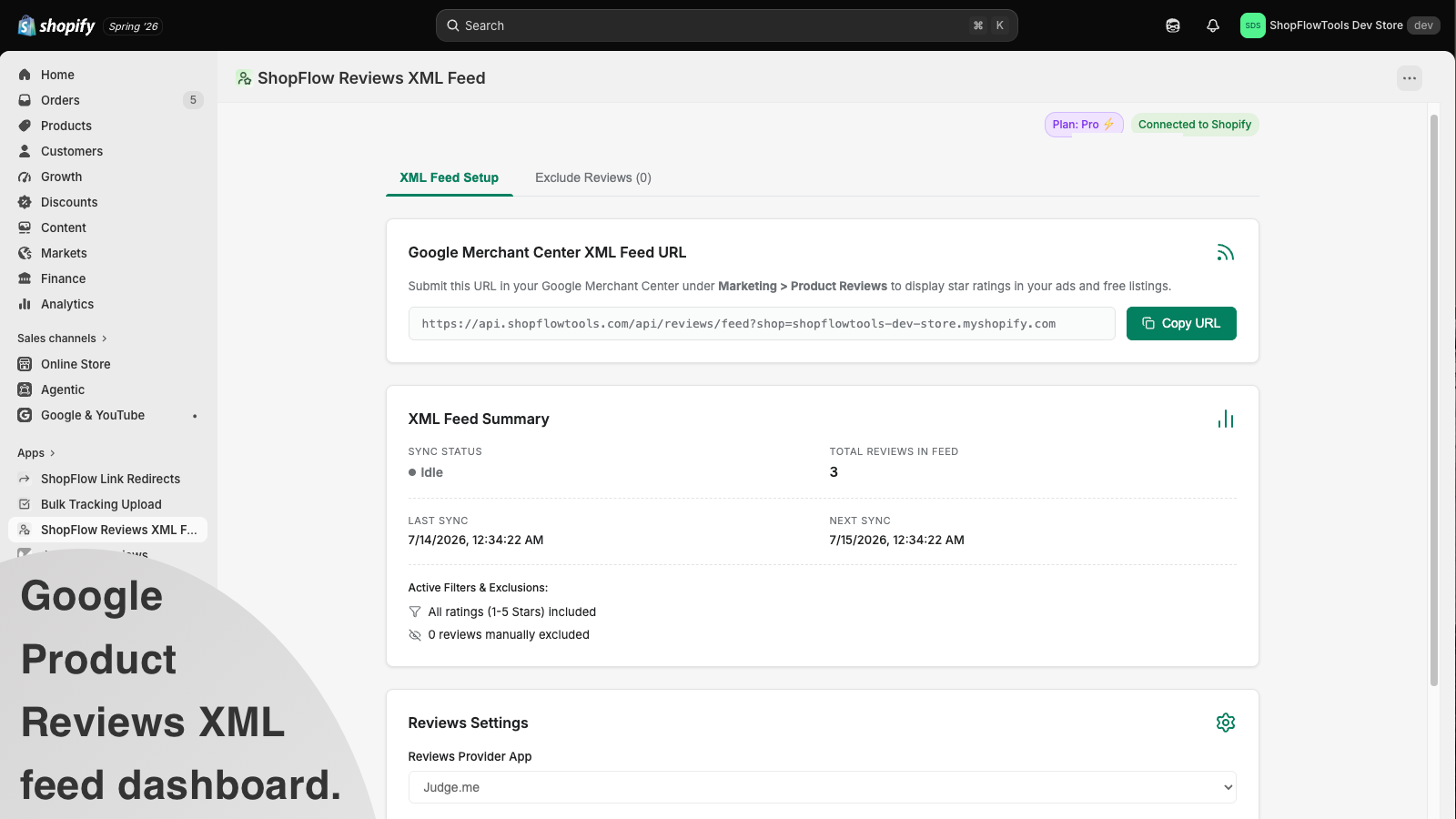Click the app icon beside page title

pyautogui.click(x=244, y=78)
